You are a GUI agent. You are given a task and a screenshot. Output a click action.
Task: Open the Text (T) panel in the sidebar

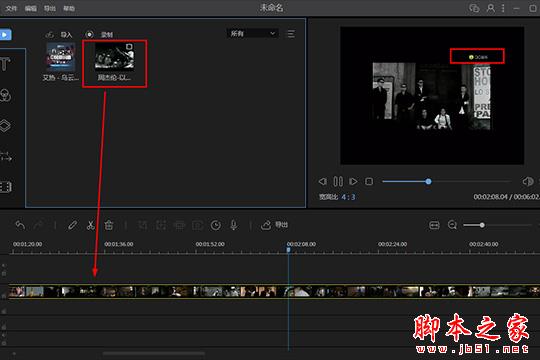5,64
